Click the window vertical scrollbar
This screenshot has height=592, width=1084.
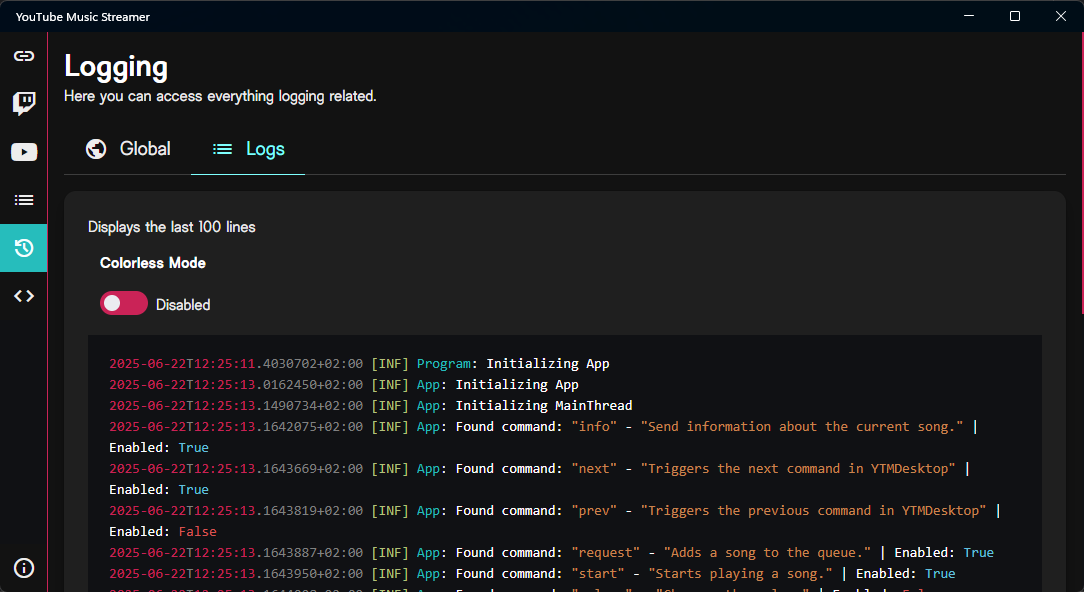1081,173
